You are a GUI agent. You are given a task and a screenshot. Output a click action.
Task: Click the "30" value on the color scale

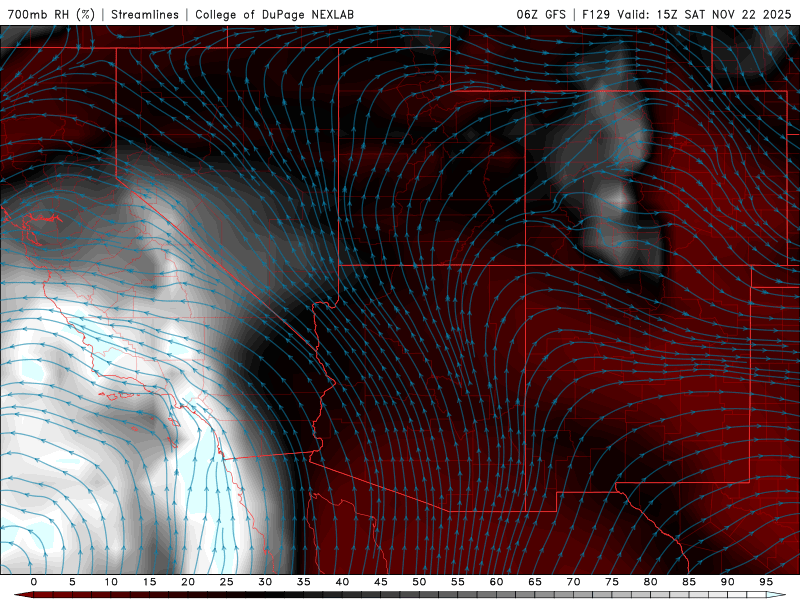tap(265, 582)
